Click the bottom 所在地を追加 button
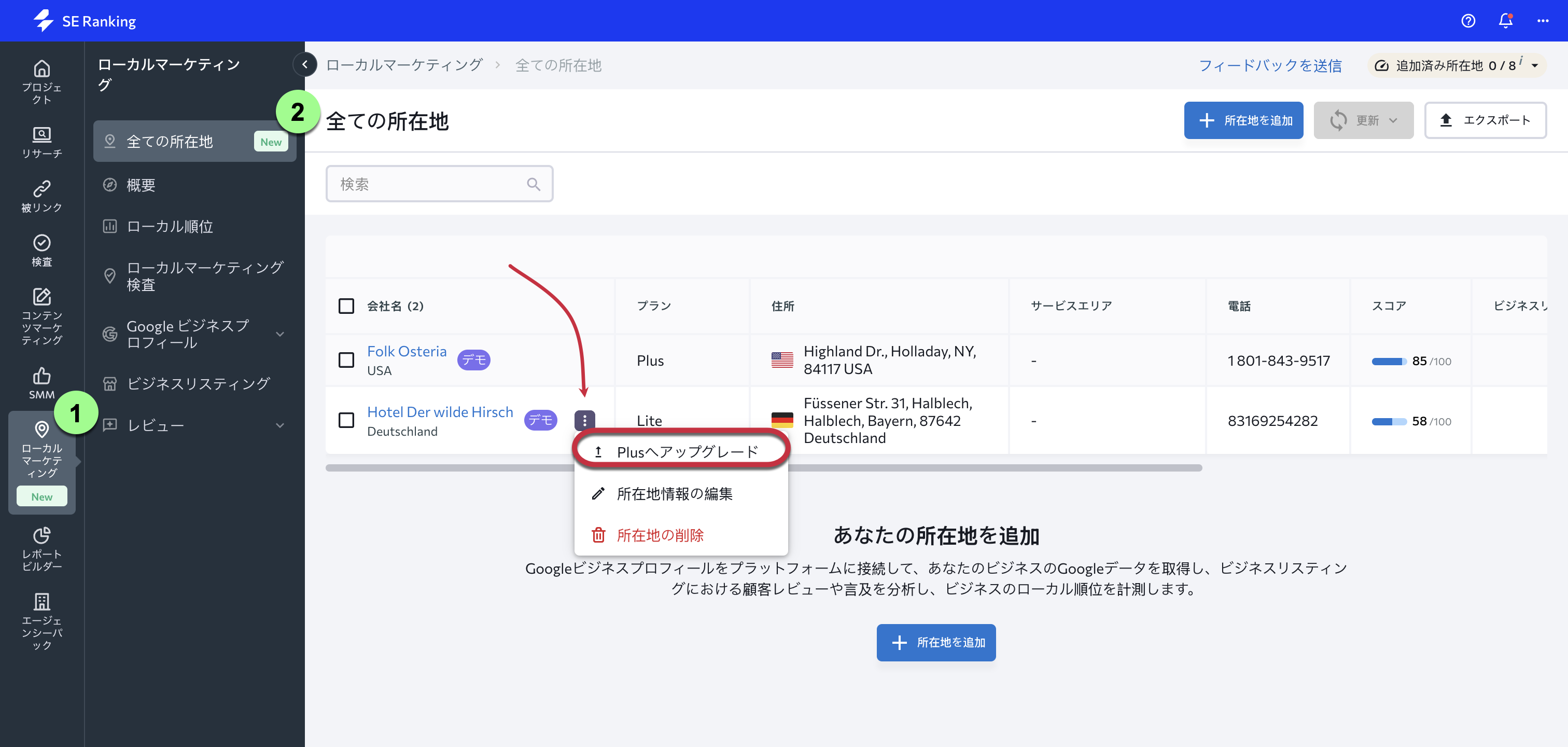Image resolution: width=1568 pixels, height=747 pixels. [x=935, y=642]
